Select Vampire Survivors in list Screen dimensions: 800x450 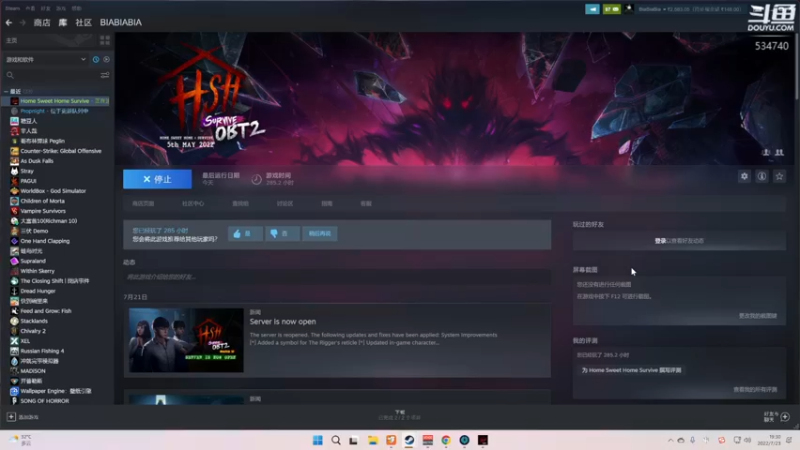click(43, 211)
